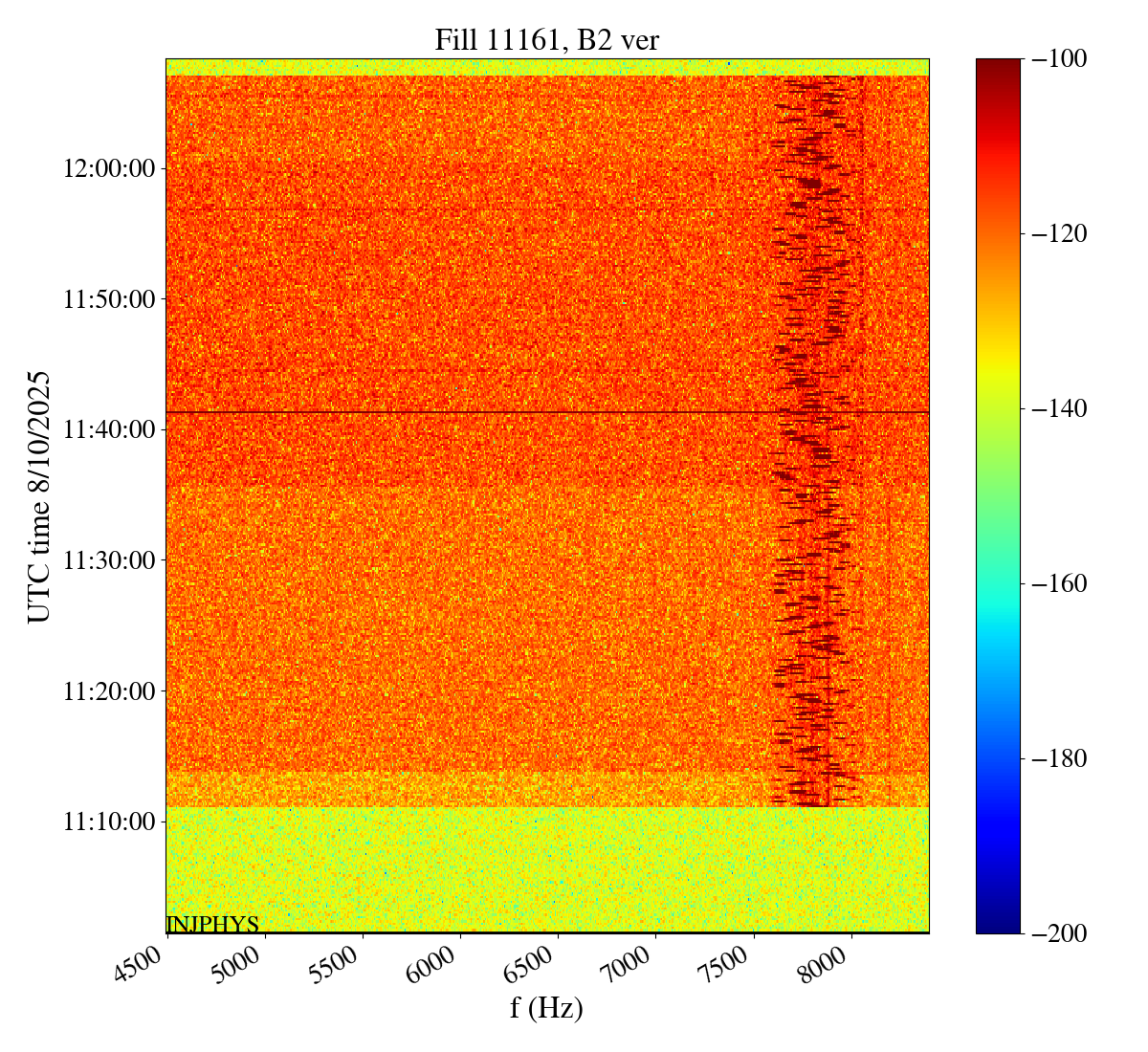Select the 11:20:00 time tick label
The width and height of the screenshot is (1148, 1052).
[x=108, y=691]
